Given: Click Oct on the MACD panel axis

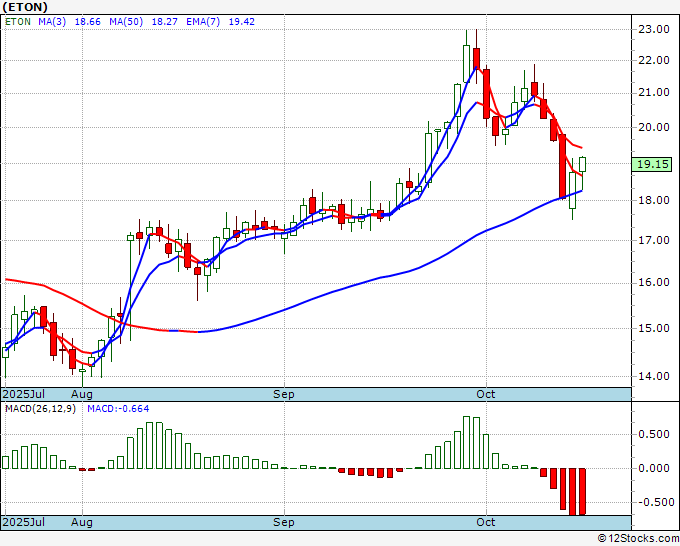Looking at the screenshot, I should pyautogui.click(x=486, y=522).
